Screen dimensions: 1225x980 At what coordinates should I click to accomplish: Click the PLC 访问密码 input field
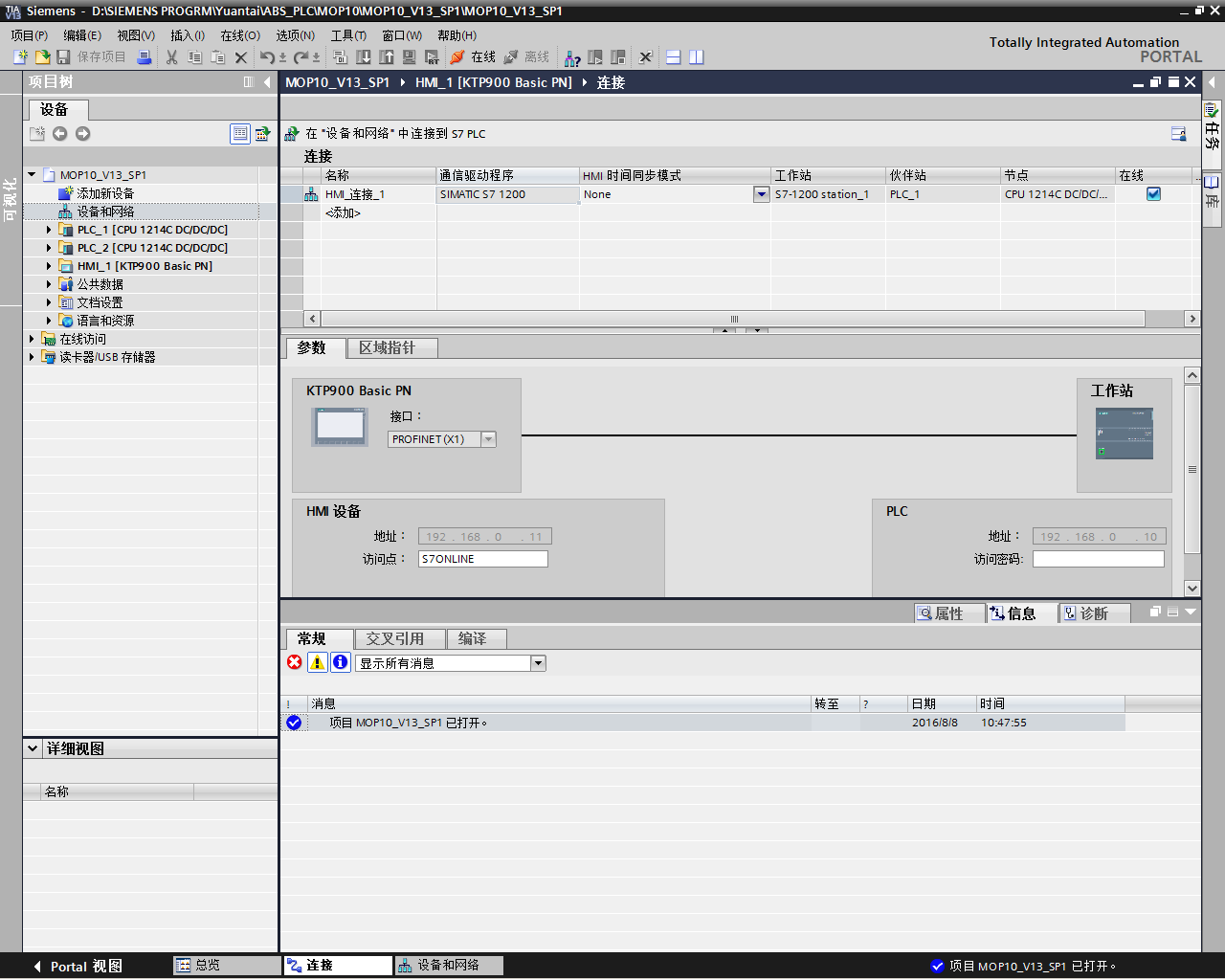coord(1099,559)
